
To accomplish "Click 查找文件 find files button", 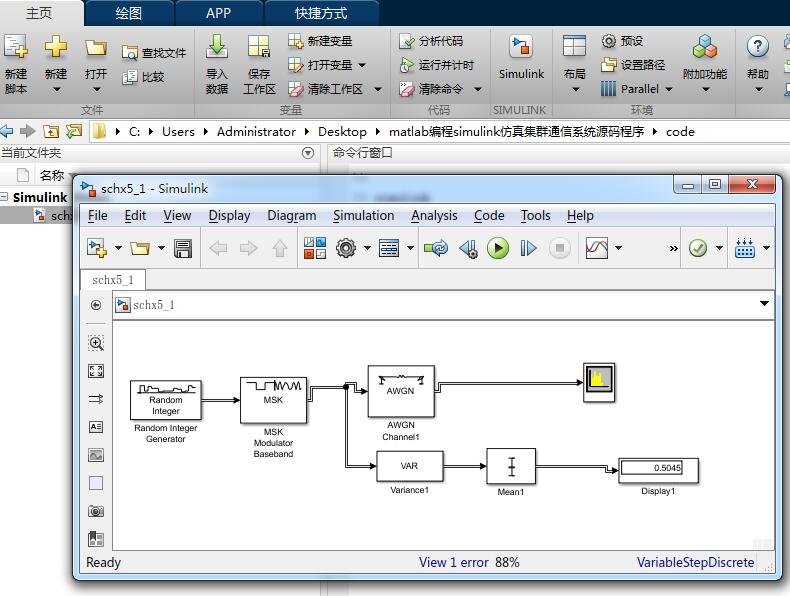I will point(154,52).
